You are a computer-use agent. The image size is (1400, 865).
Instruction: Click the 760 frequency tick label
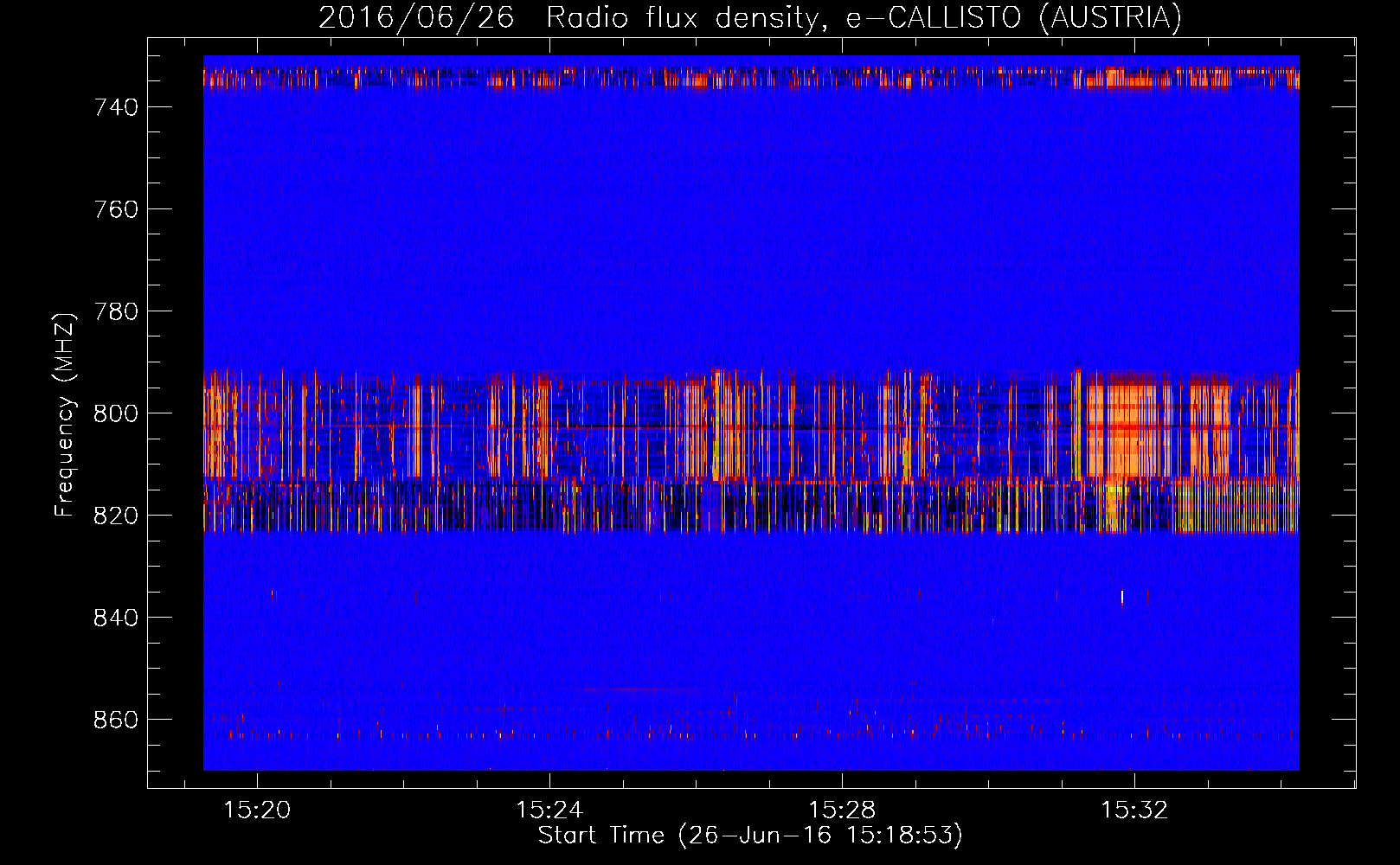click(x=116, y=209)
